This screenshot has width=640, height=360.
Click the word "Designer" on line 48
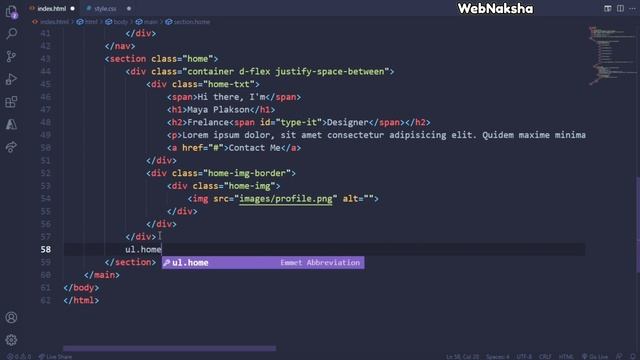(x=347, y=122)
